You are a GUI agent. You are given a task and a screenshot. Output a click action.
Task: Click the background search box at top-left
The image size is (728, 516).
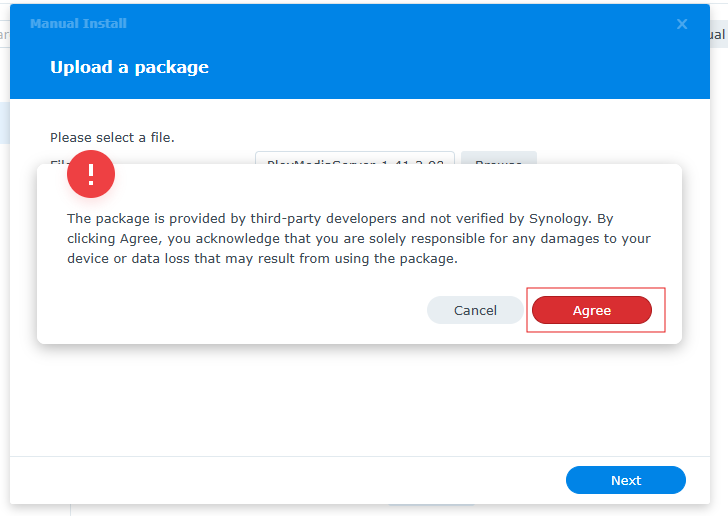click(x=4, y=34)
